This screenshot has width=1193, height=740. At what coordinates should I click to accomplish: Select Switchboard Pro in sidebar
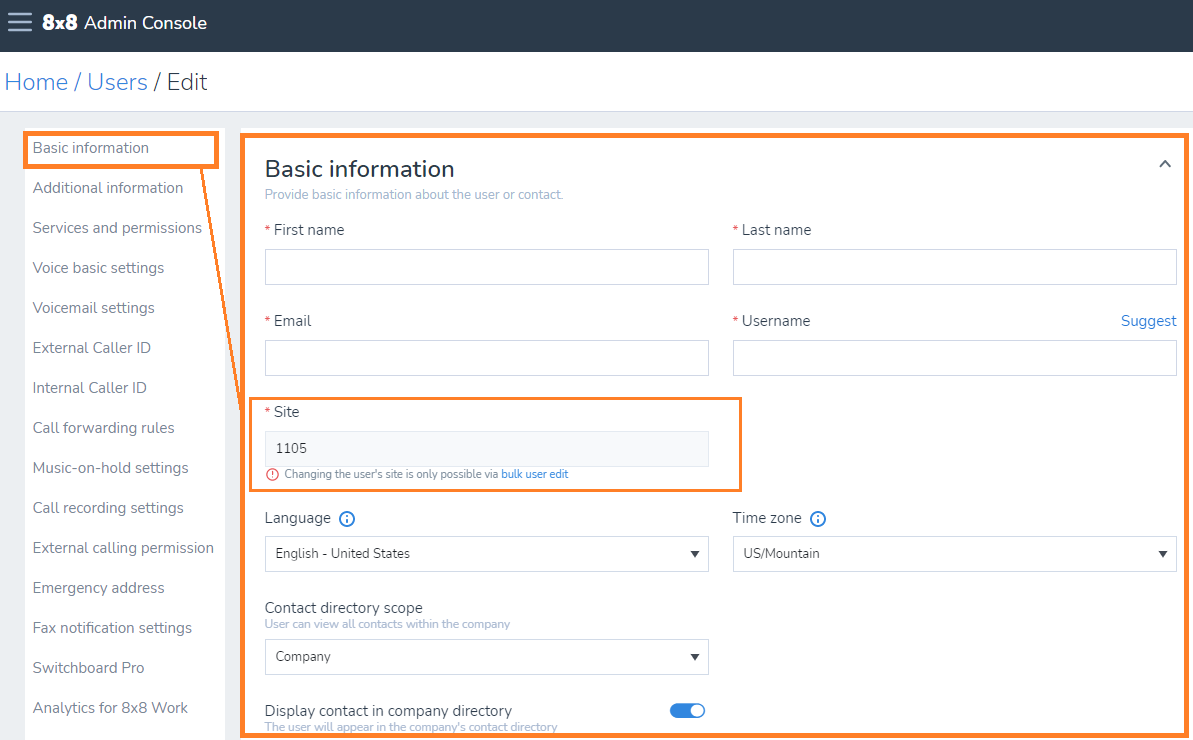(88, 668)
